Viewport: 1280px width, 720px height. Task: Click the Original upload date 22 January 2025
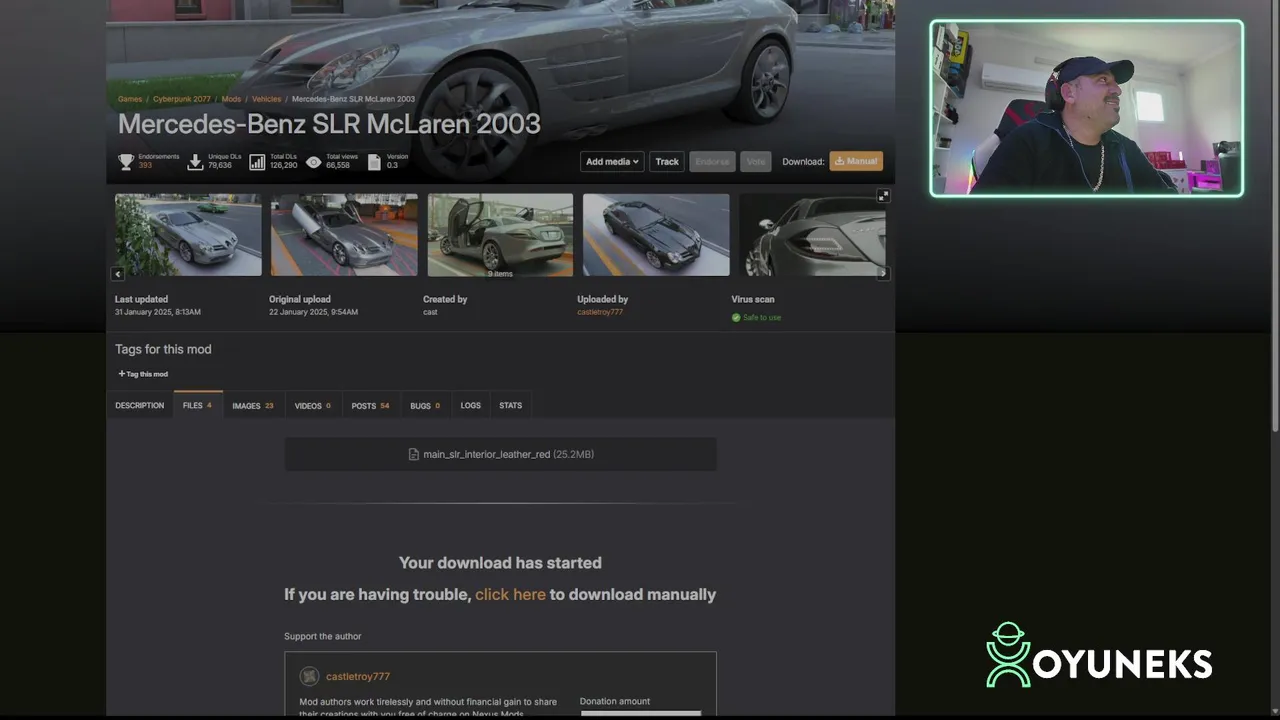click(313, 312)
